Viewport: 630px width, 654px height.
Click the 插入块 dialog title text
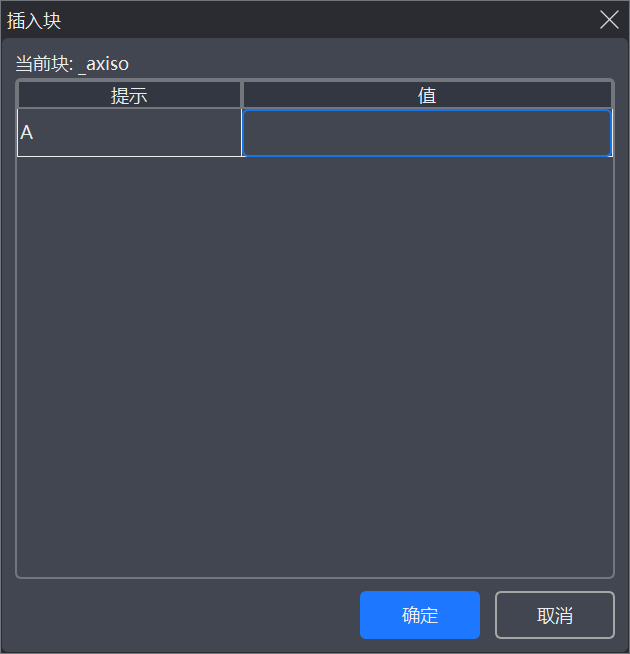click(x=34, y=20)
